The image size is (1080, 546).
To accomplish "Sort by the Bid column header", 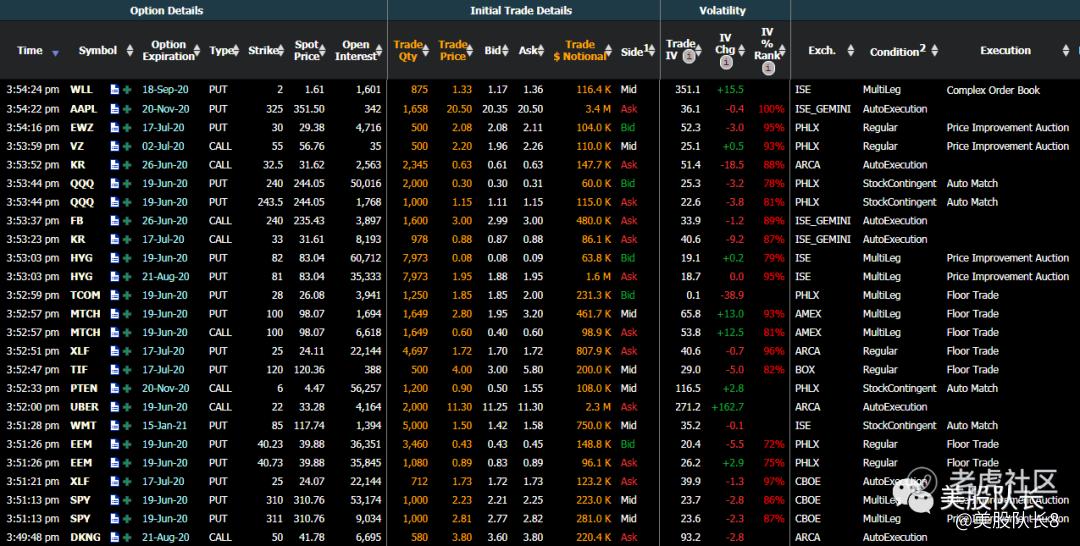I will tap(492, 50).
